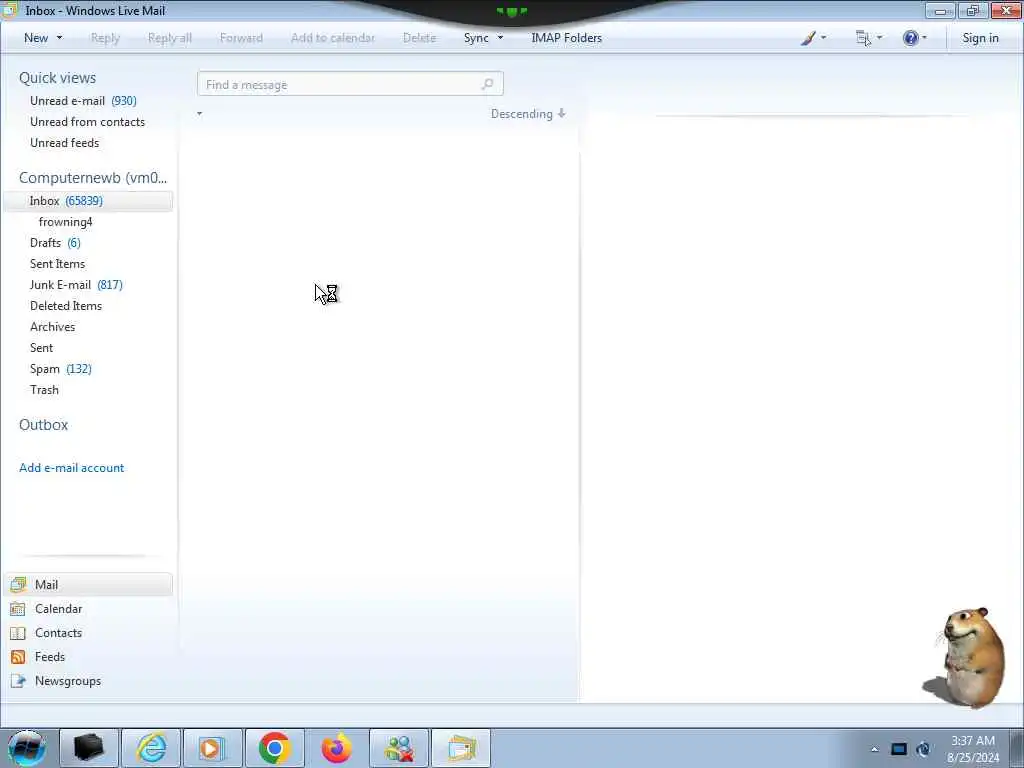Viewport: 1024px width, 768px height.
Task: Click the tray monitor icon
Action: click(x=899, y=749)
